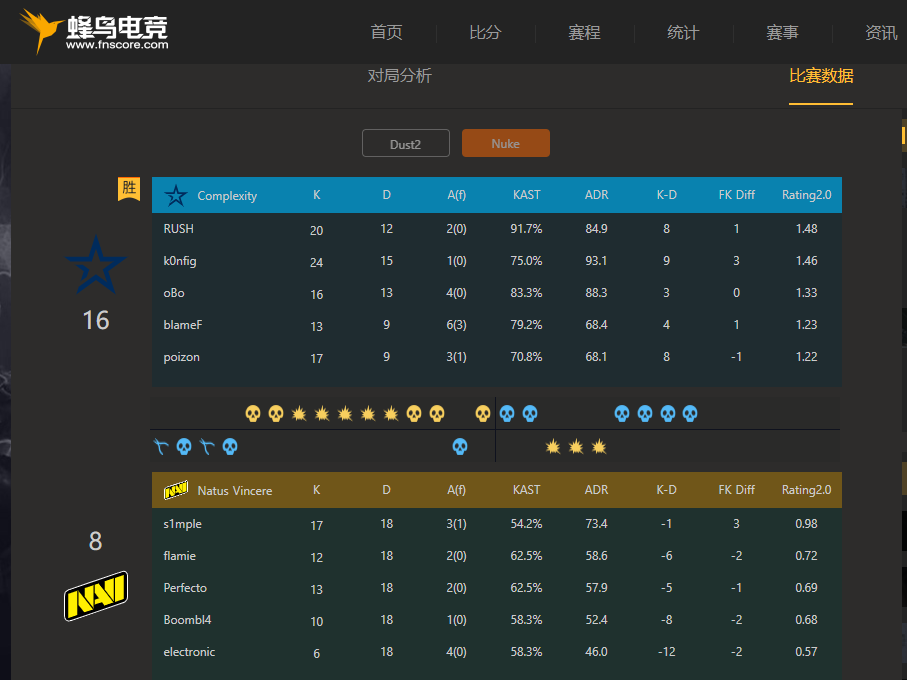
Task: Click the large NAVI logo below score 8
Action: (x=95, y=596)
